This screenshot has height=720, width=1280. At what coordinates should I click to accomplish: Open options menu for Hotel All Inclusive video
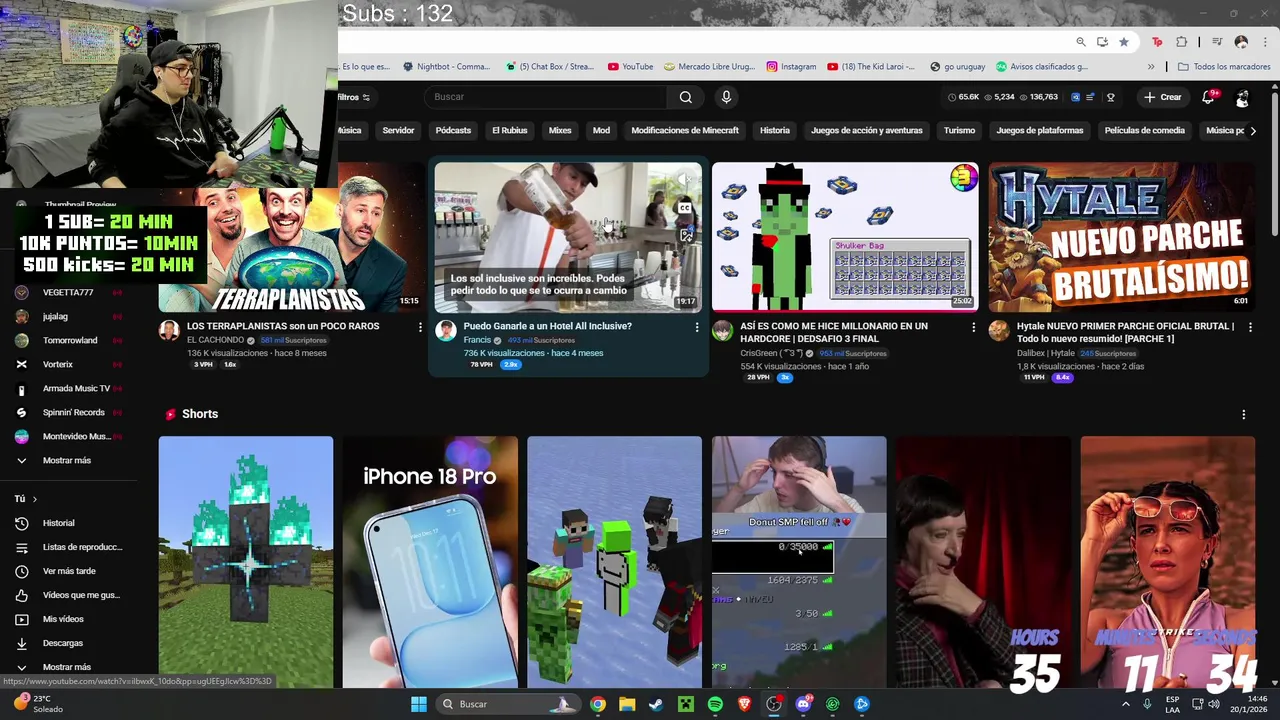697,327
